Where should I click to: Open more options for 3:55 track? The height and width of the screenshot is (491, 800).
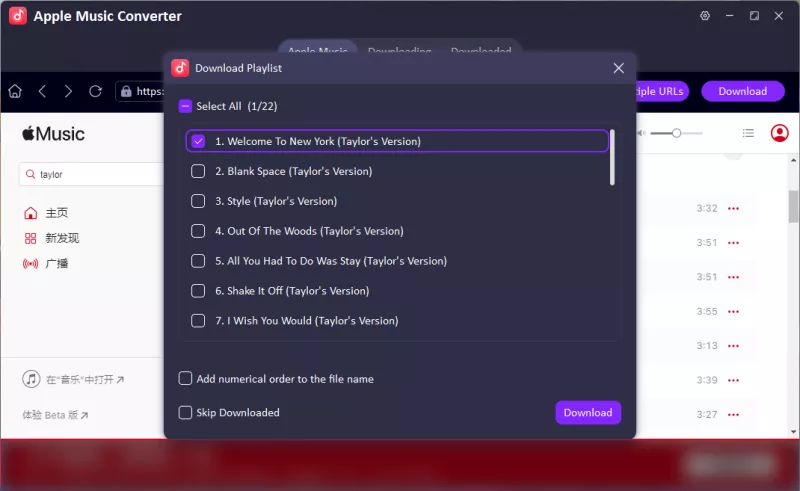point(733,312)
